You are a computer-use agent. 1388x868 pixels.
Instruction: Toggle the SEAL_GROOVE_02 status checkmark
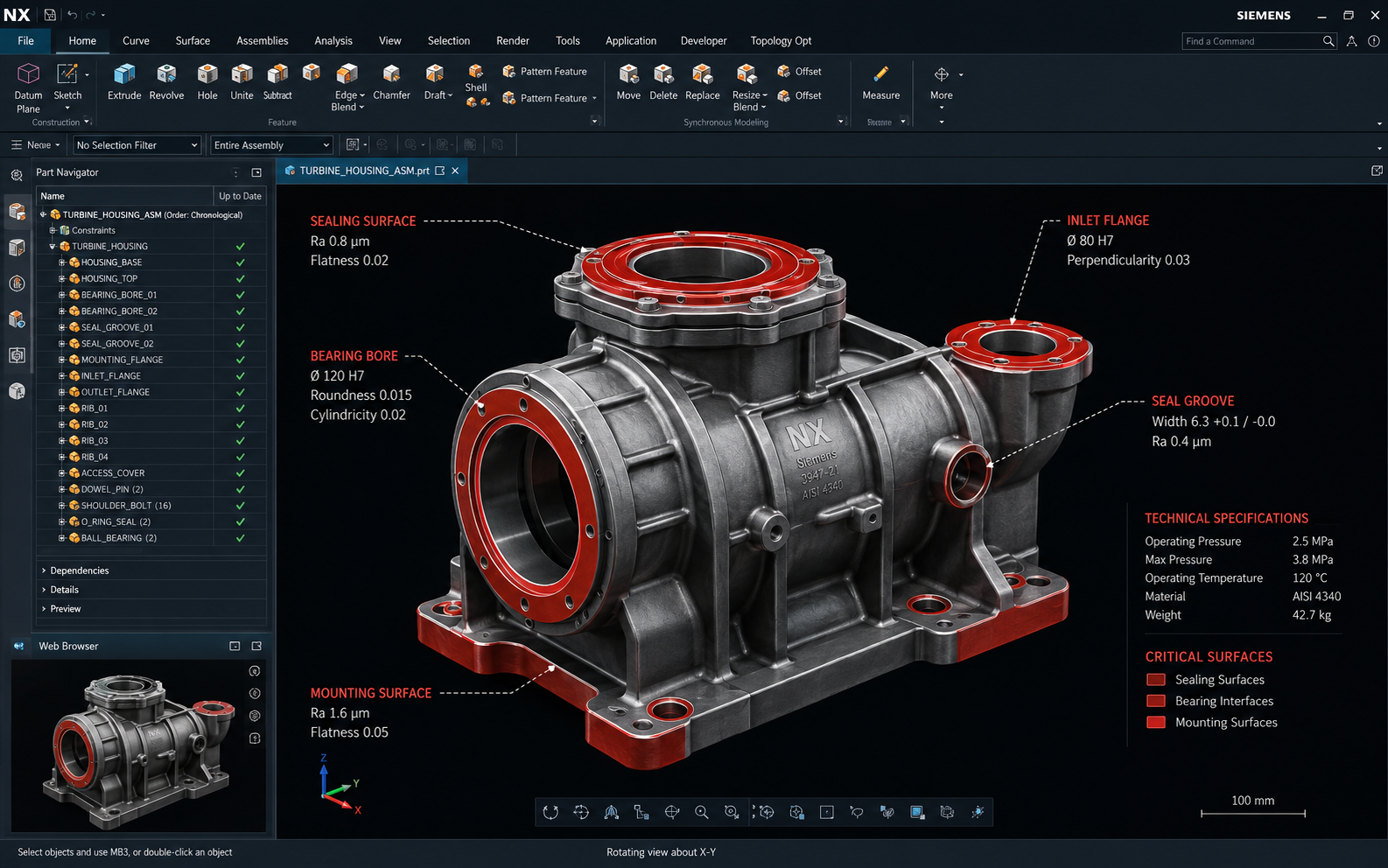[x=240, y=344]
